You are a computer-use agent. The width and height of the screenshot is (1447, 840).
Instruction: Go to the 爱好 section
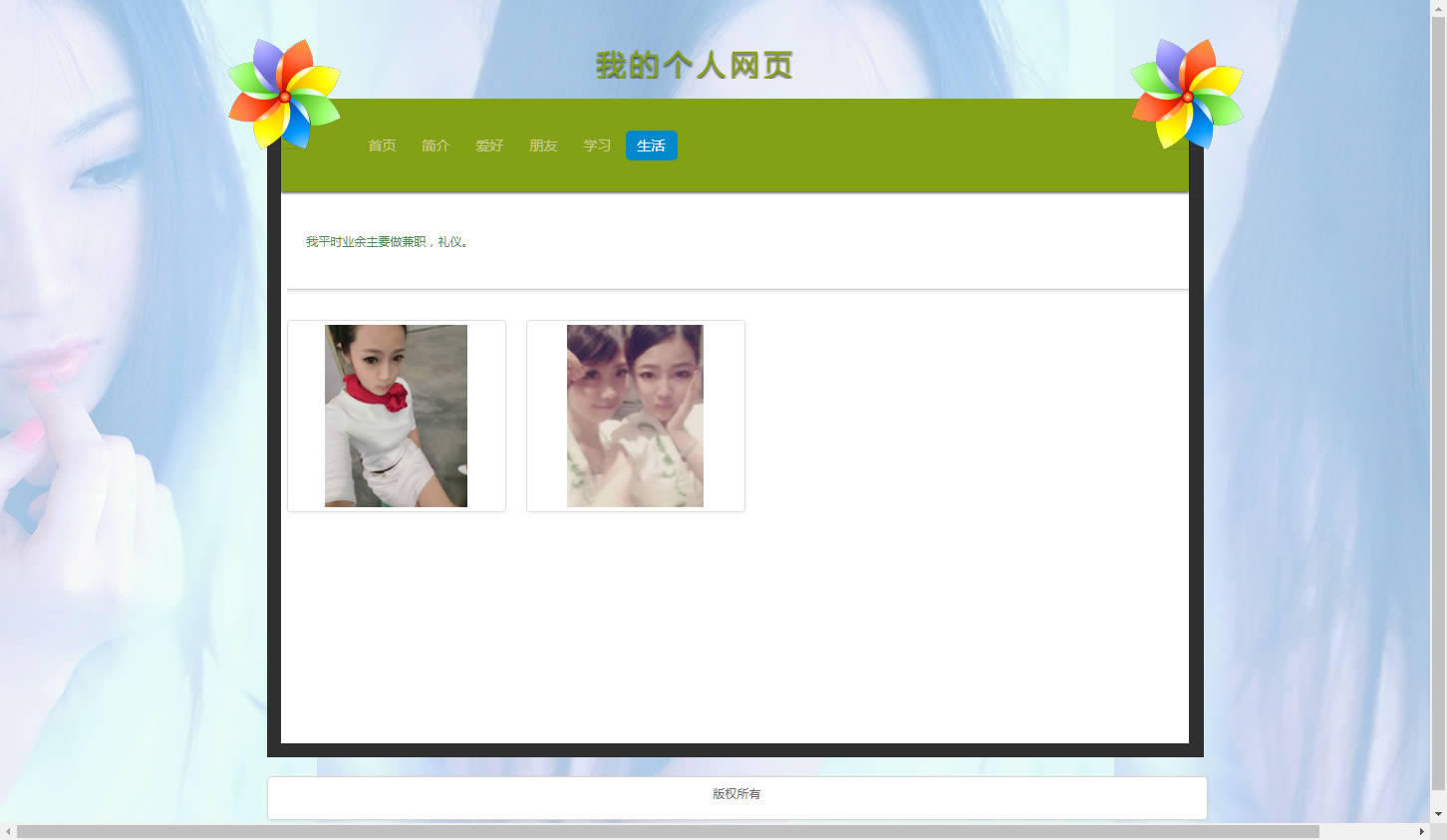pos(489,145)
